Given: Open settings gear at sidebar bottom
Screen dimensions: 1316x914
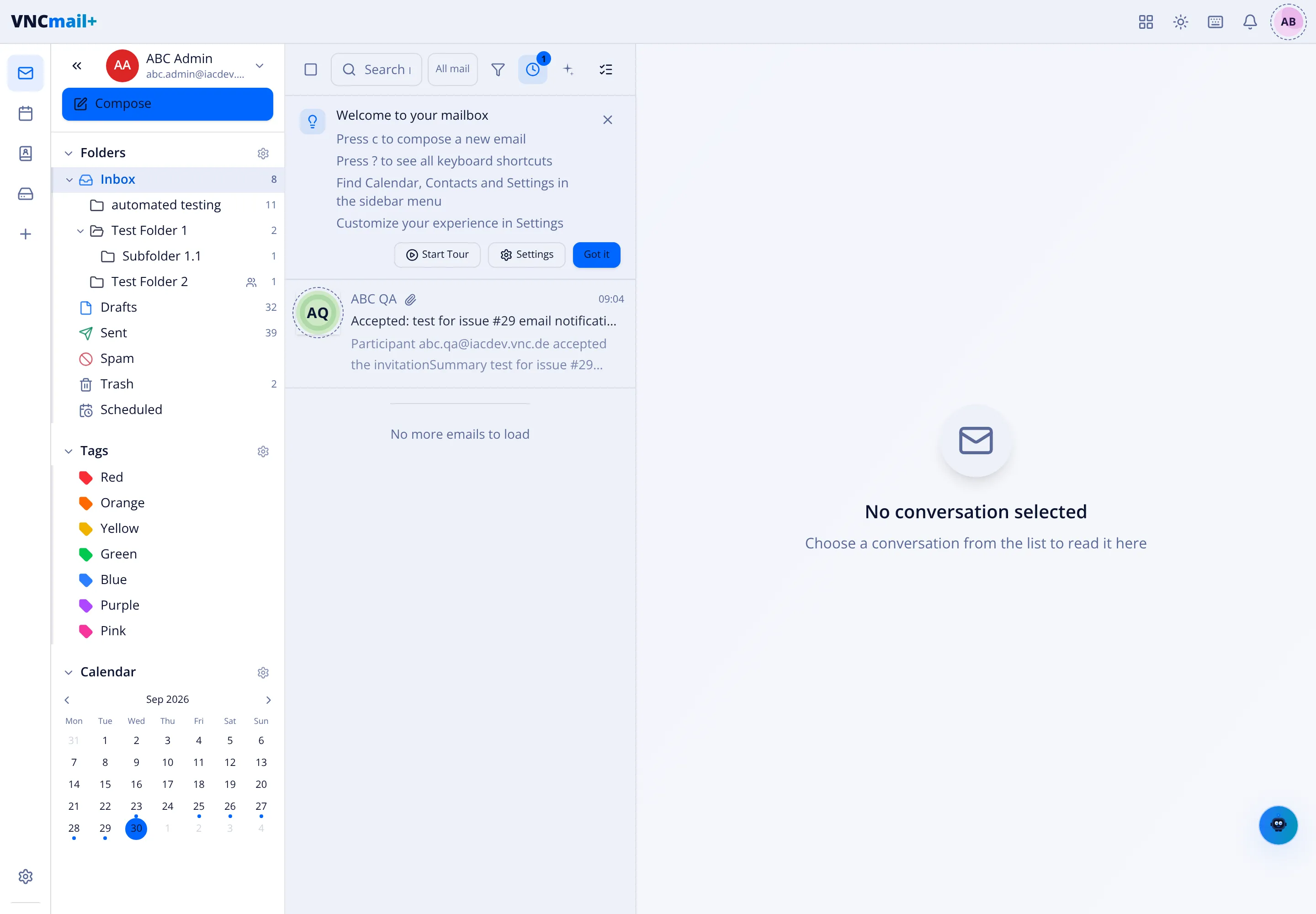Looking at the screenshot, I should coord(25,876).
